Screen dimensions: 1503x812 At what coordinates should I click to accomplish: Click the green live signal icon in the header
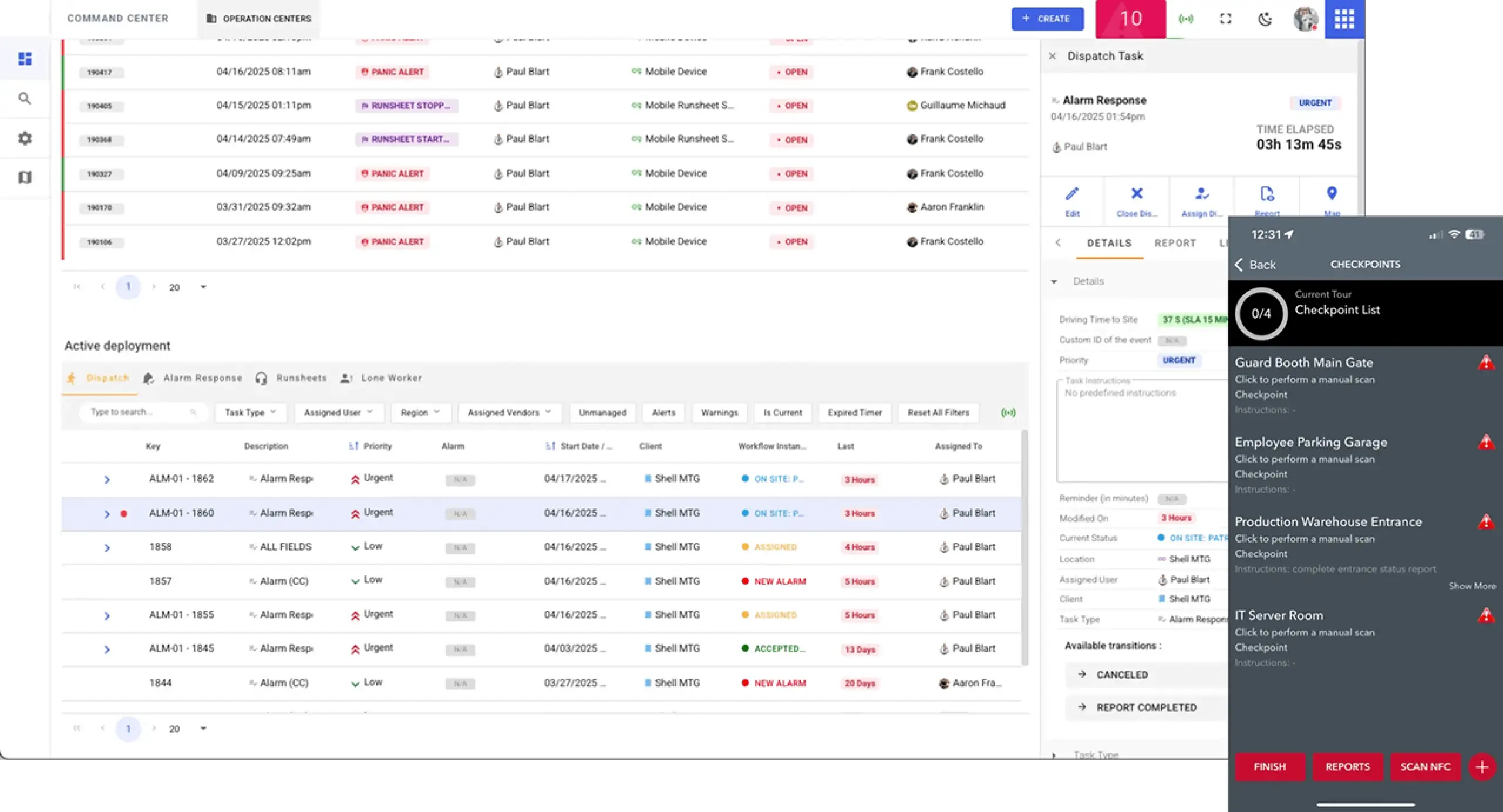[x=1187, y=18]
